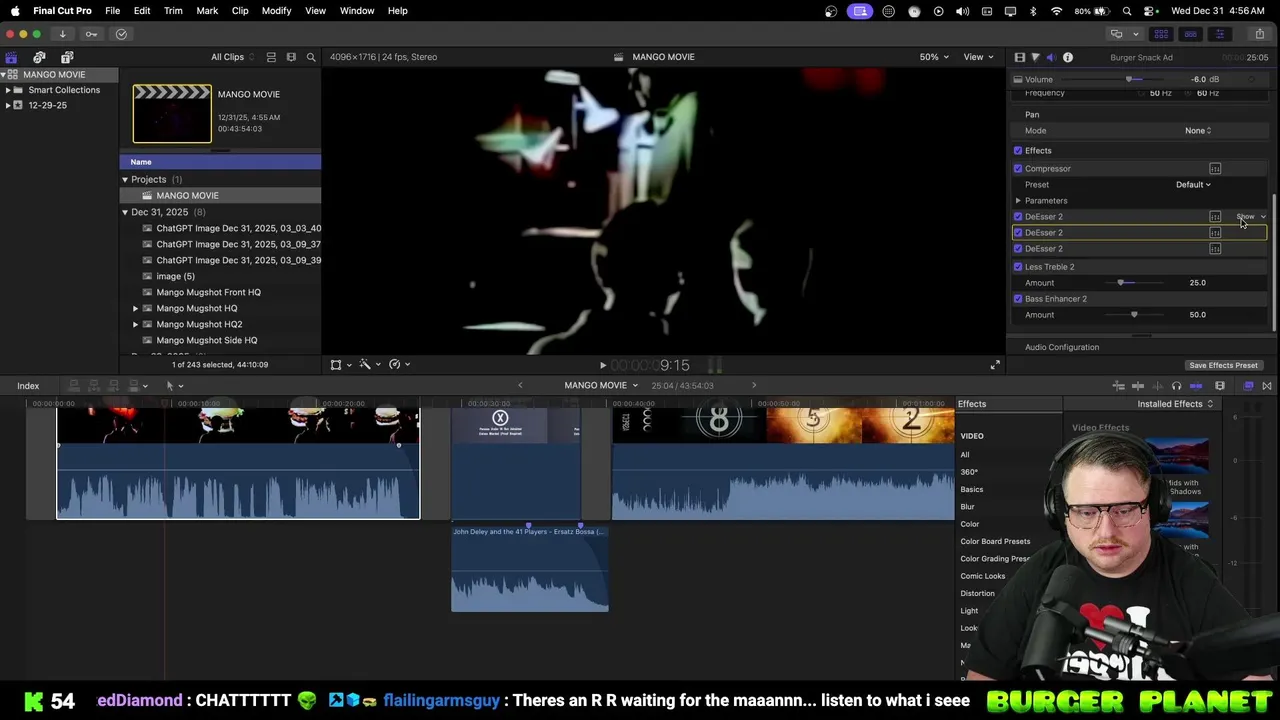Adjust the Bass Enhancer 2 Amount slider
Screen dimensions: 1280x720
(x=1134, y=315)
